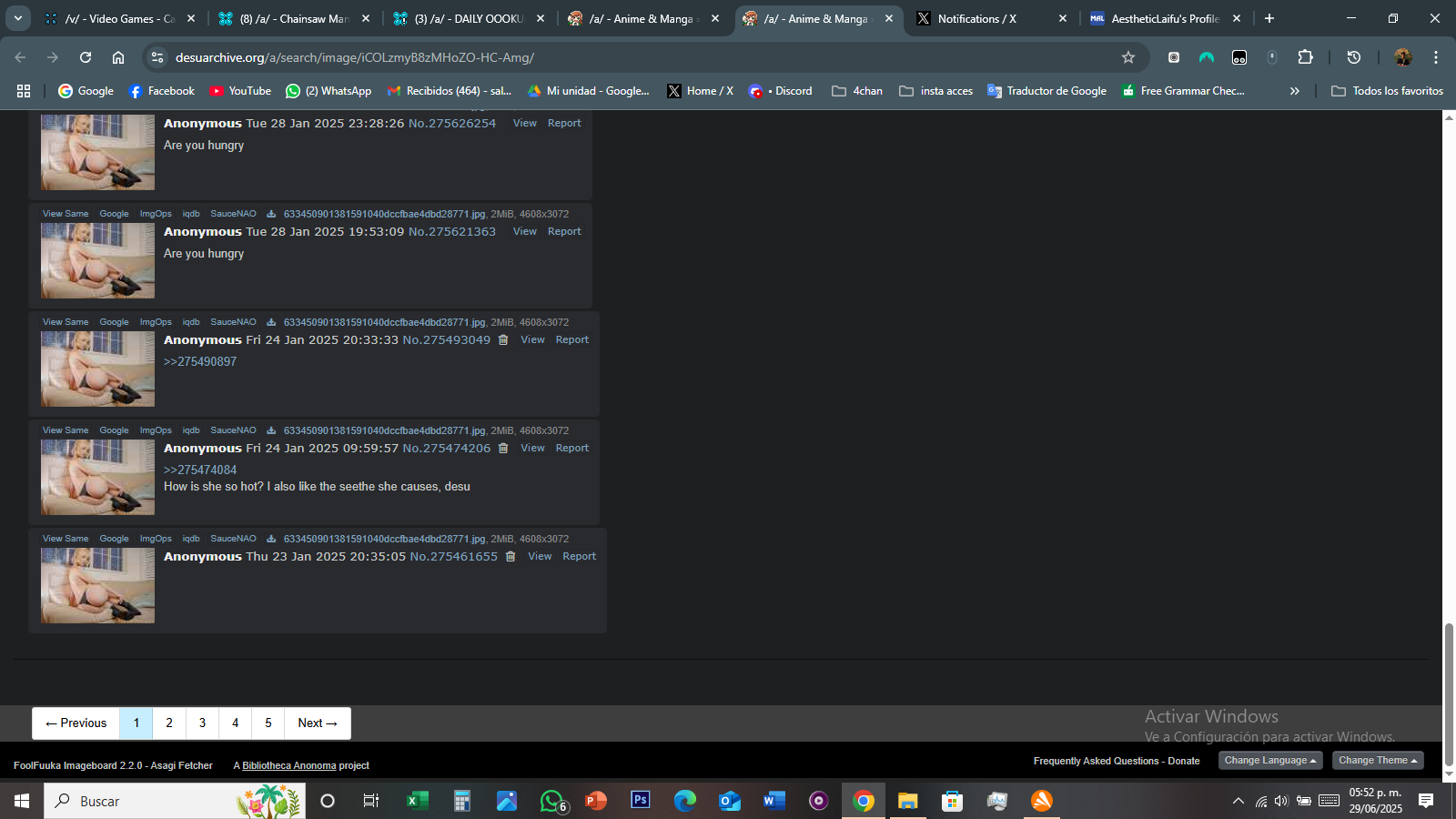
Task: Switch to the /a/ - Chainsaw Man tab
Action: pyautogui.click(x=296, y=18)
